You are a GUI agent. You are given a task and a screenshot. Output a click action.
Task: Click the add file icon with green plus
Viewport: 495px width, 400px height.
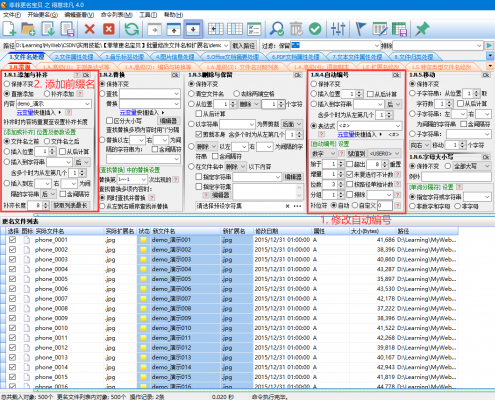pyautogui.click(x=10, y=29)
